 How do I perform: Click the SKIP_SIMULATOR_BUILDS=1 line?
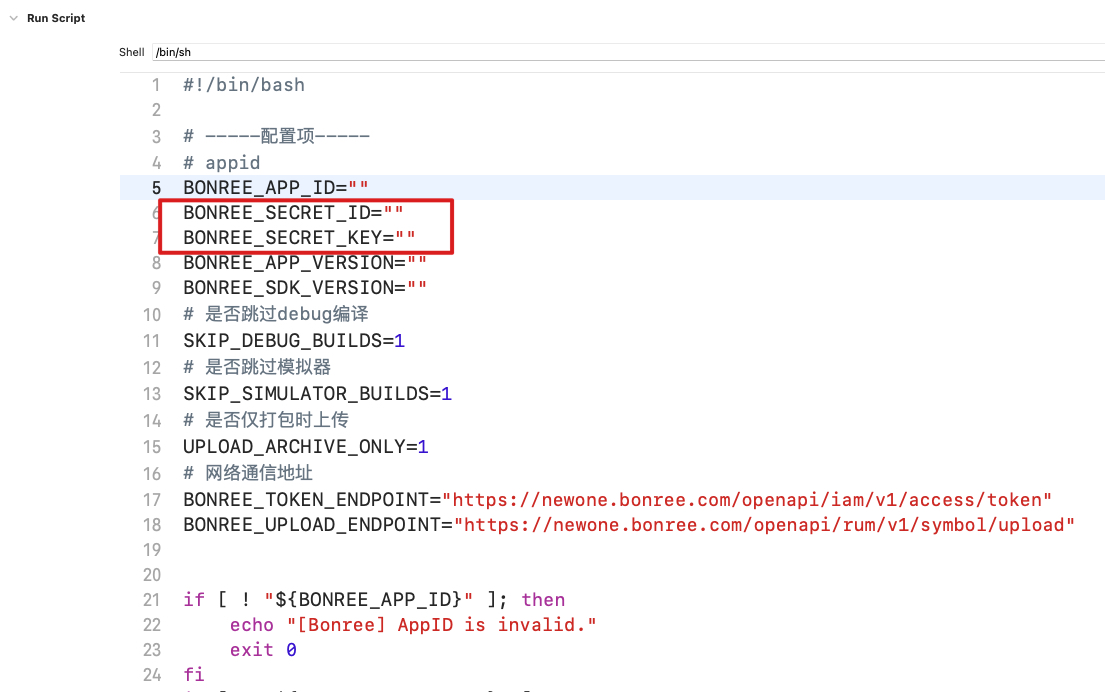pyautogui.click(x=317, y=394)
